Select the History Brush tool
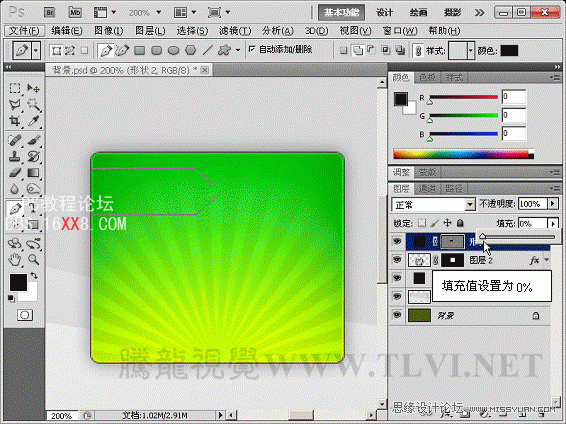The image size is (566, 424). 34,156
